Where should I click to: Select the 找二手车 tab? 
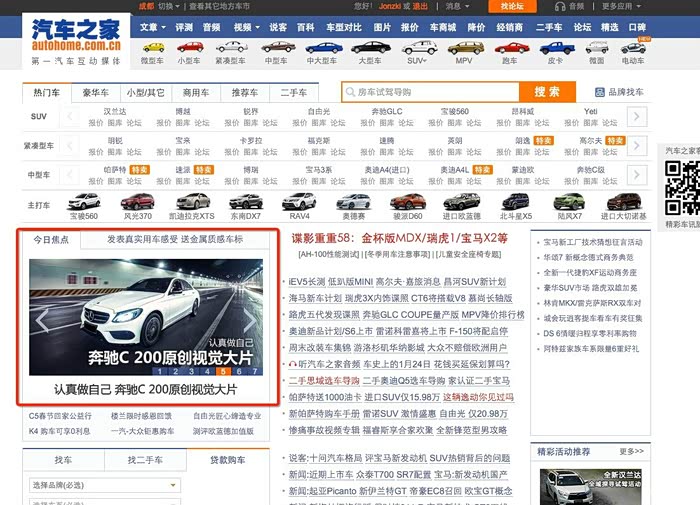click(x=145, y=460)
